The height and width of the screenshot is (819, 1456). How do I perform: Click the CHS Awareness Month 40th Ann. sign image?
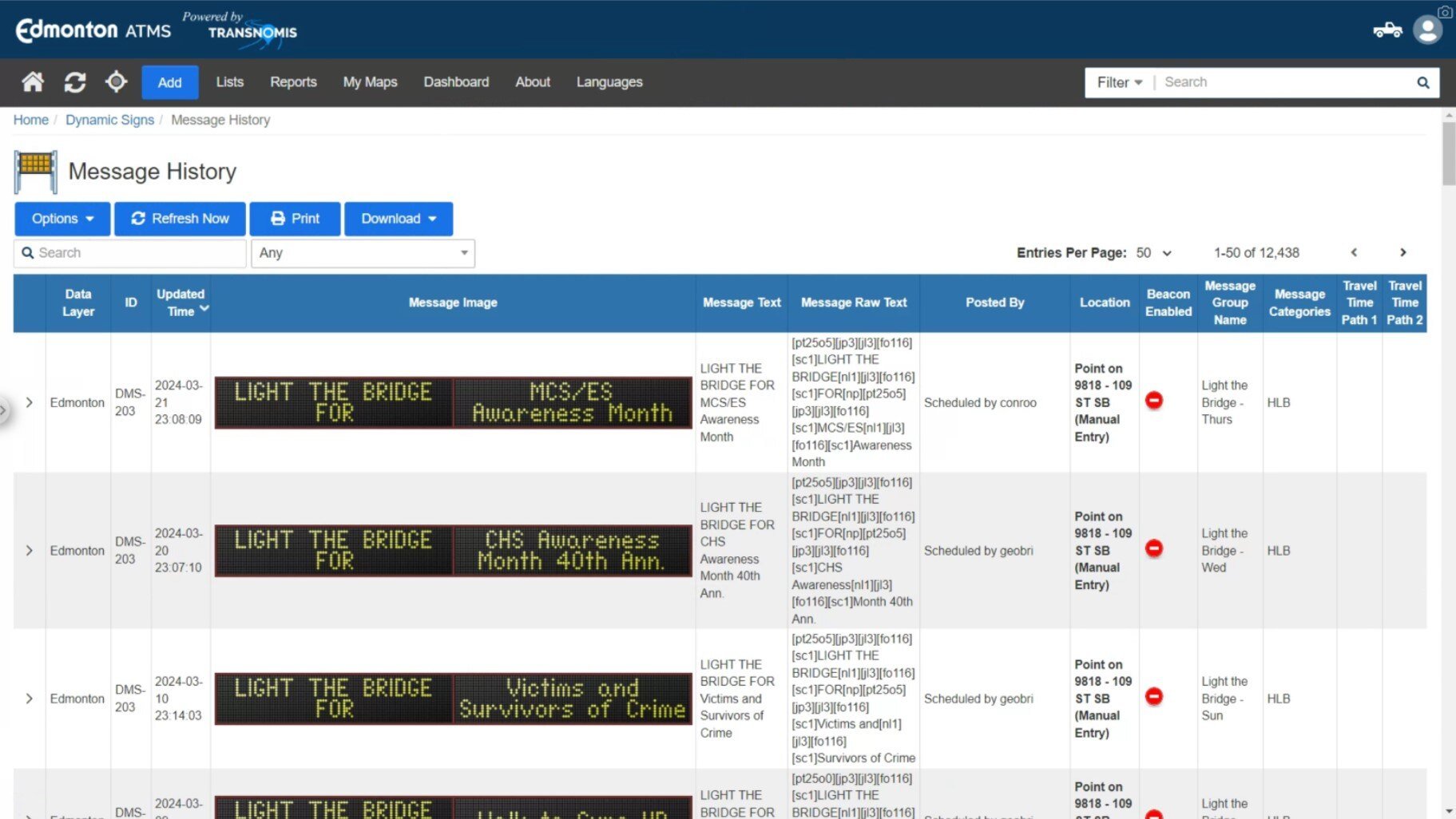453,551
